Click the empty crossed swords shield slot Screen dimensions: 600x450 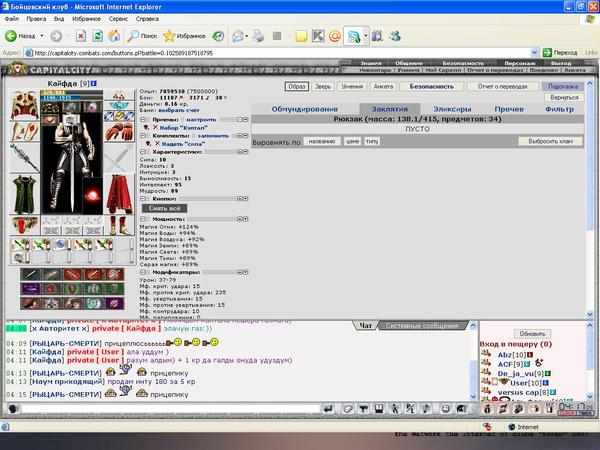(119, 158)
